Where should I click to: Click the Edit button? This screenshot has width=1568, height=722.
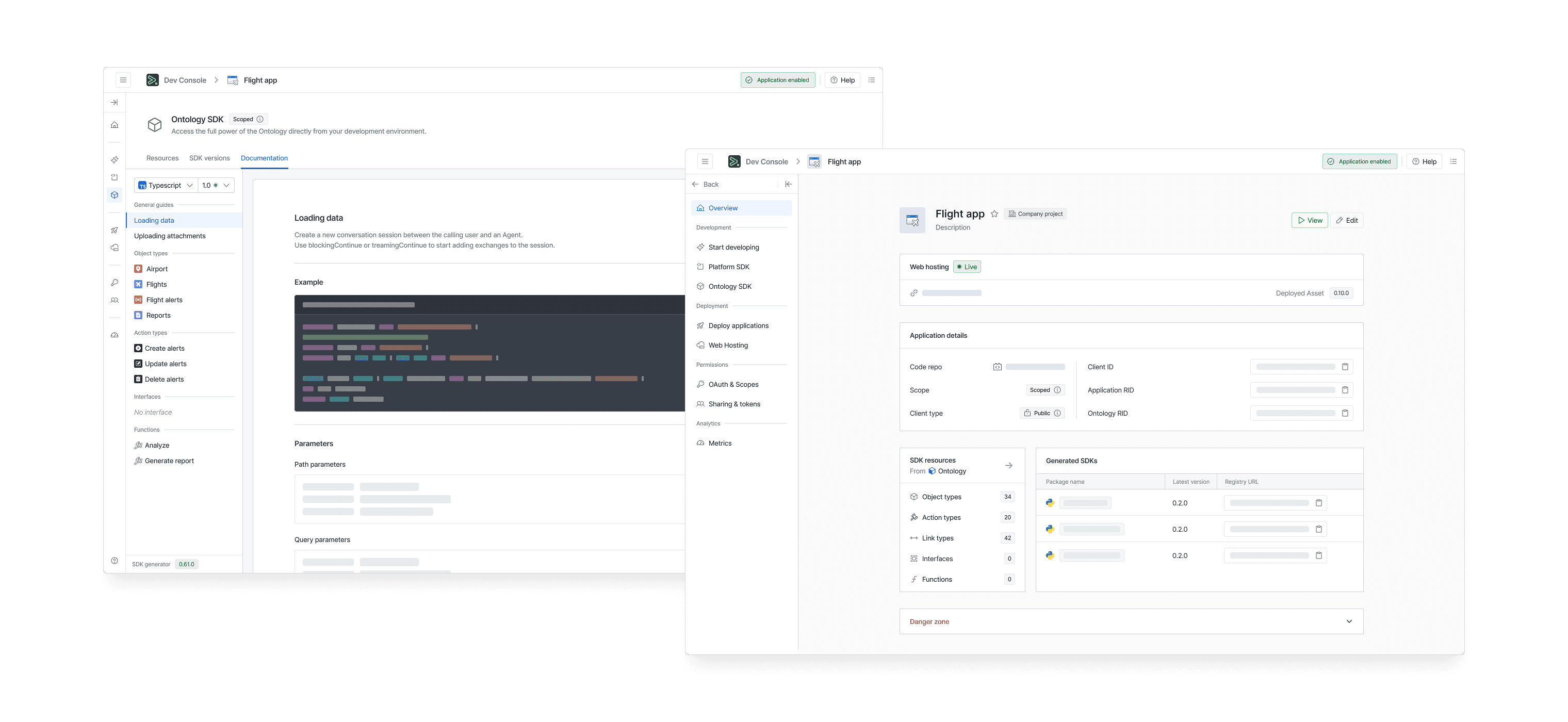pyautogui.click(x=1346, y=220)
